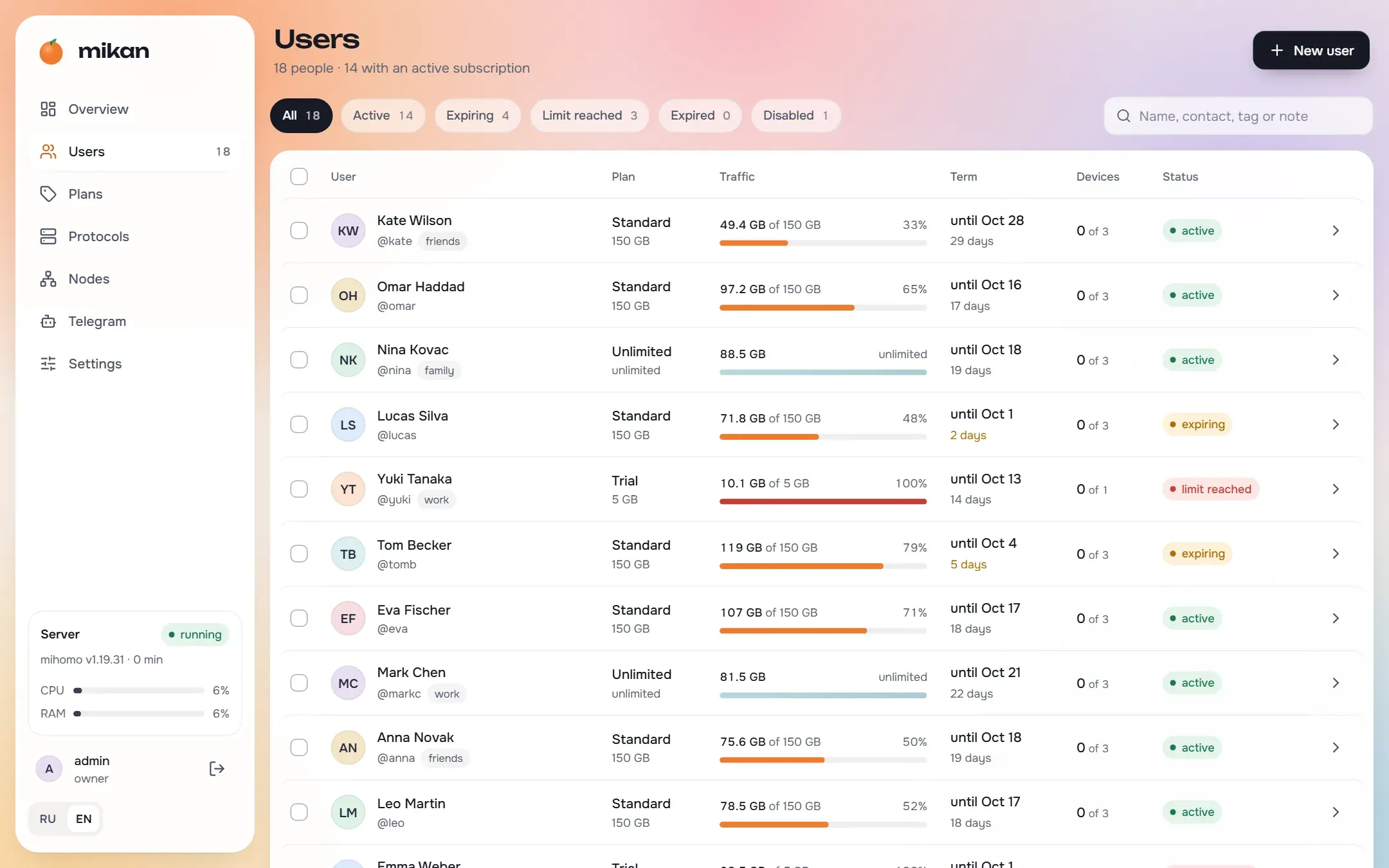Toggle the select-all users checkbox

(x=299, y=176)
